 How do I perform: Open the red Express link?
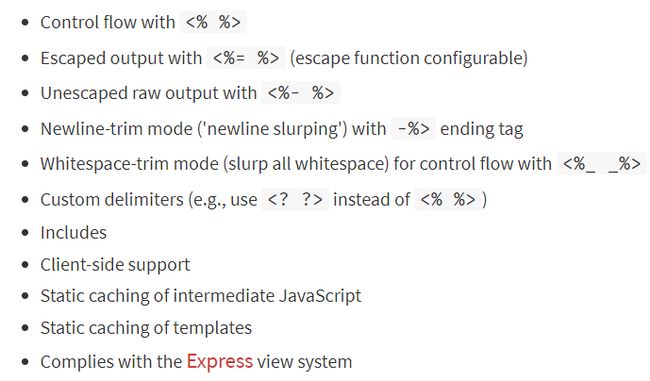tap(219, 362)
